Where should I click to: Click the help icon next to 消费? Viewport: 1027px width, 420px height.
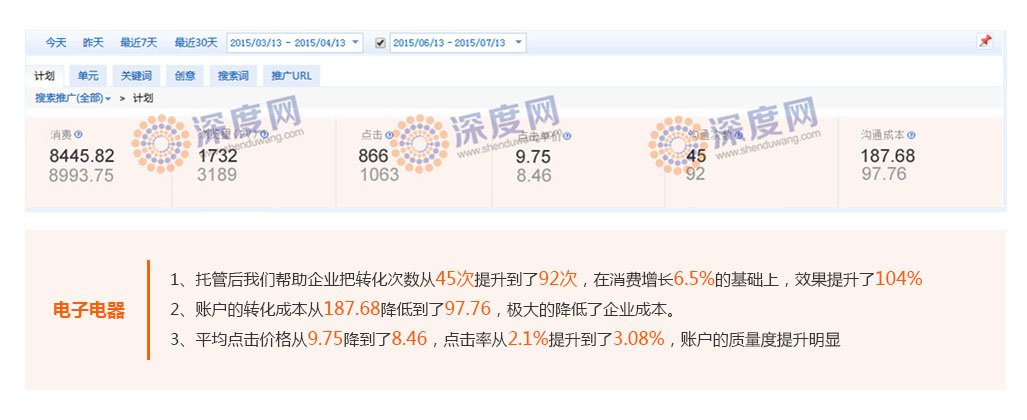pos(78,134)
